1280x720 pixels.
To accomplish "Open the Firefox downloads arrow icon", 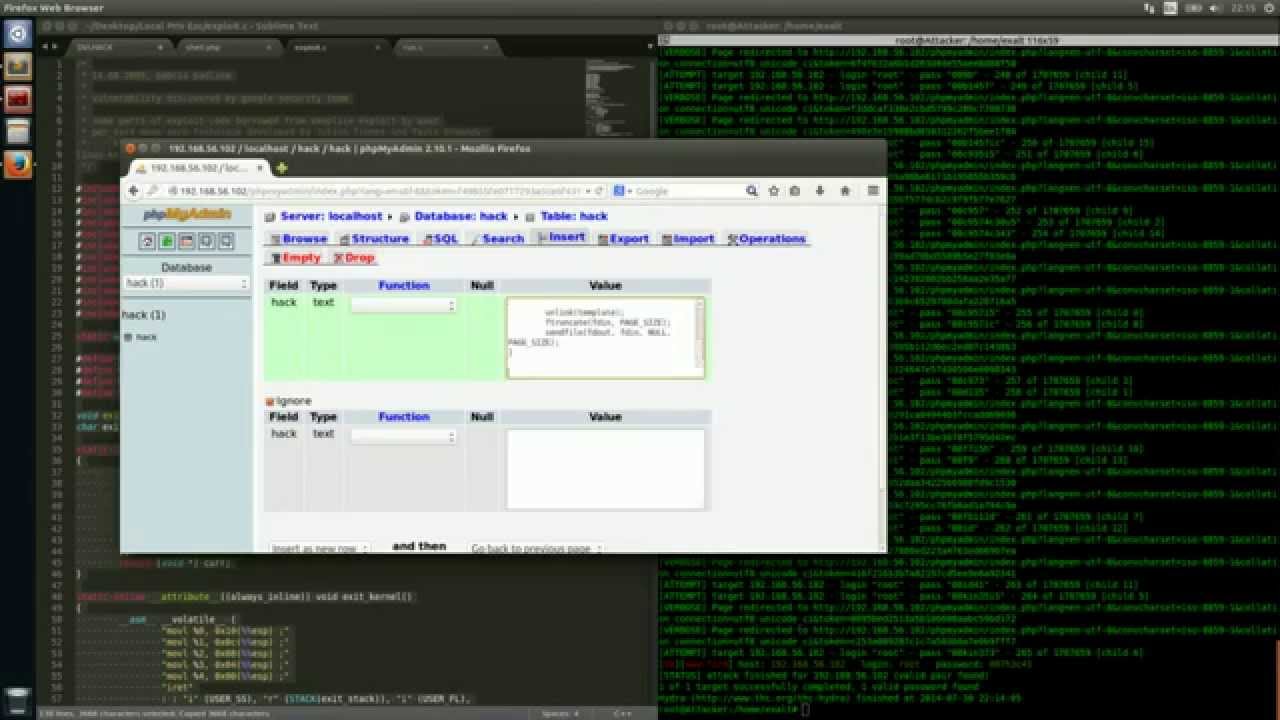I will click(x=820, y=191).
